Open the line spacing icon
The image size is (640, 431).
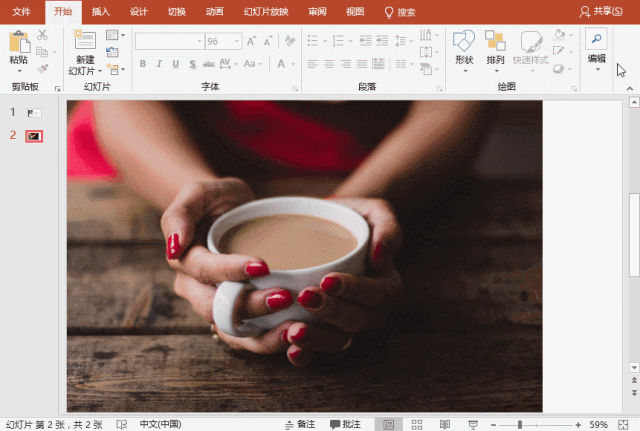click(x=400, y=40)
